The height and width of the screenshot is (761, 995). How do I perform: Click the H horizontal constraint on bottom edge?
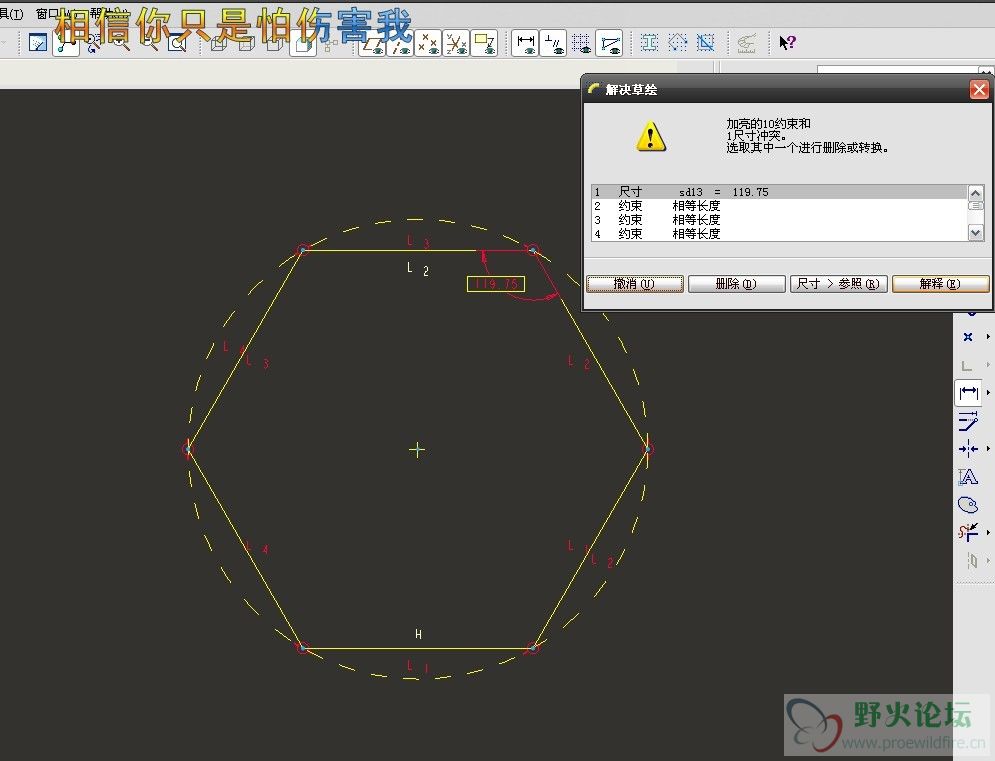coord(418,634)
